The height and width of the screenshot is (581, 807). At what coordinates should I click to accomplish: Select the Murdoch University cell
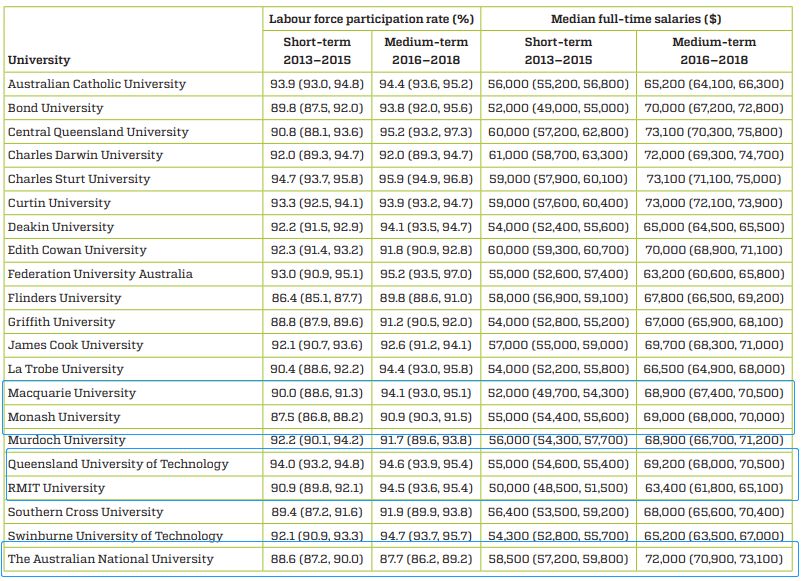[67, 440]
